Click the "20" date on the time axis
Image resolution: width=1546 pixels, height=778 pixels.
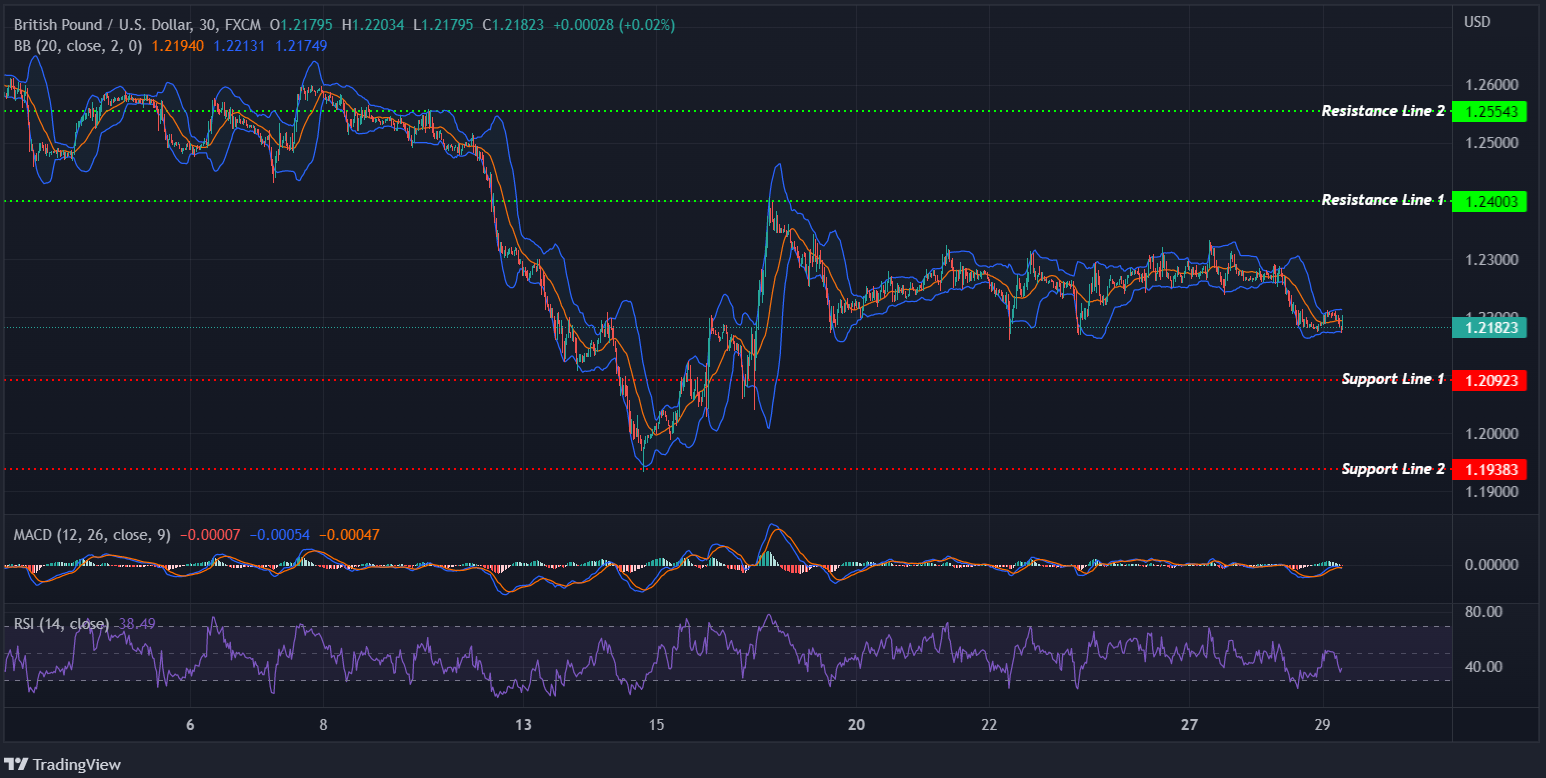click(856, 724)
